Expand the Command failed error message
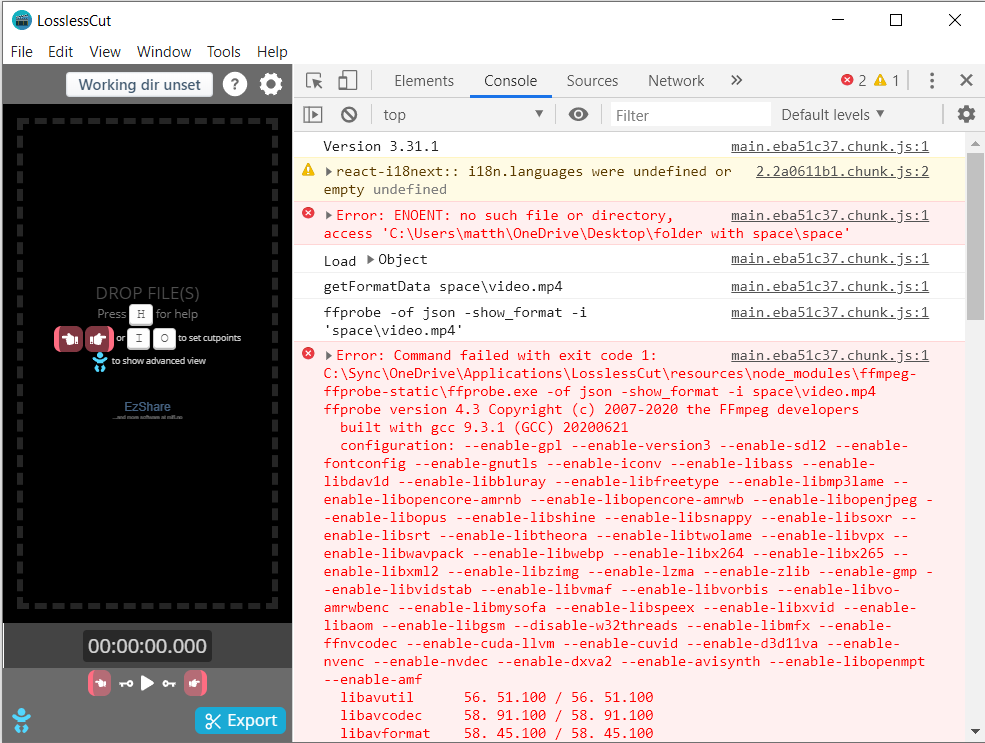The image size is (985, 743). point(329,355)
